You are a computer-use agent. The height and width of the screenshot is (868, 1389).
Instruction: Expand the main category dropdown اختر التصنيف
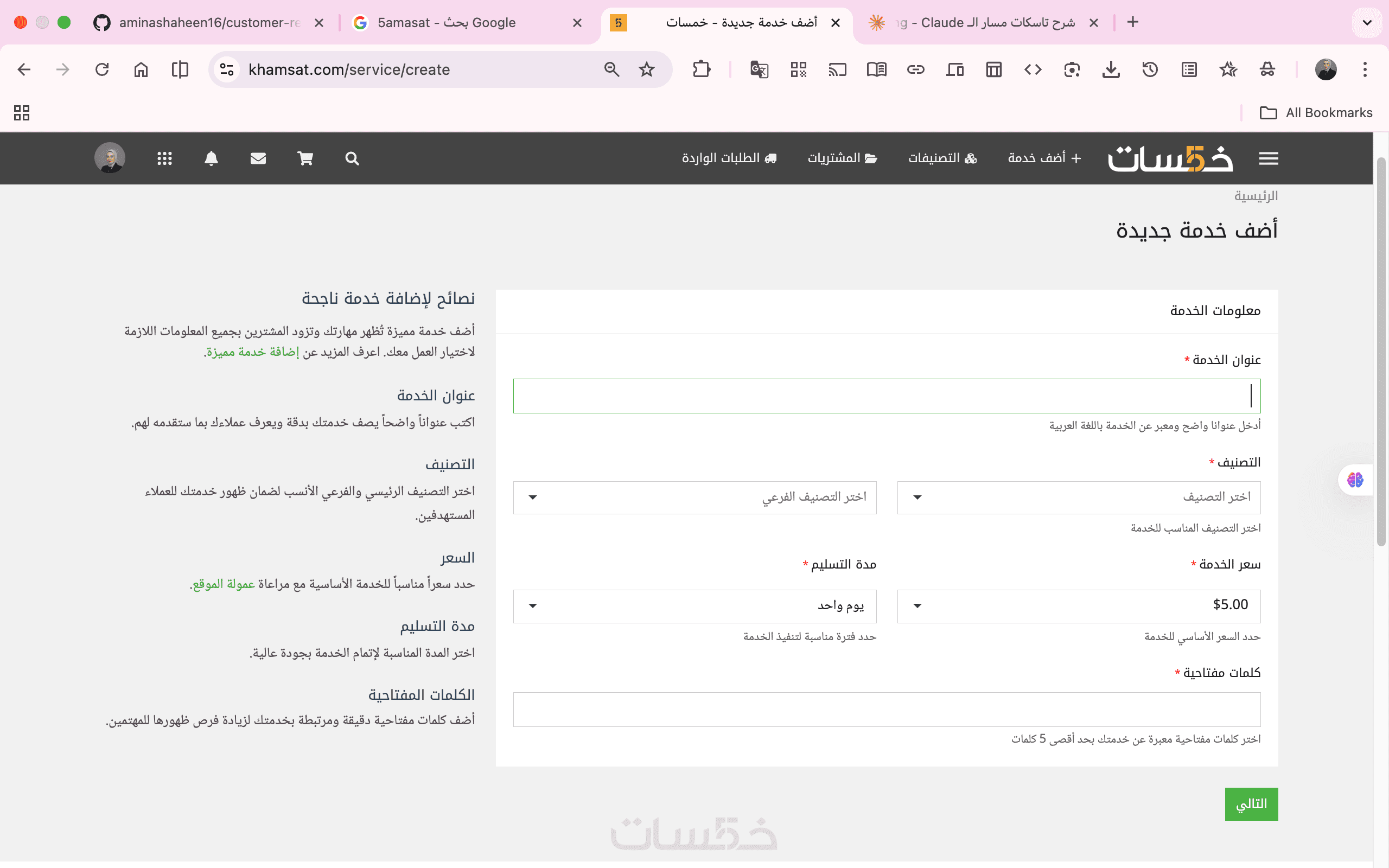1079,497
